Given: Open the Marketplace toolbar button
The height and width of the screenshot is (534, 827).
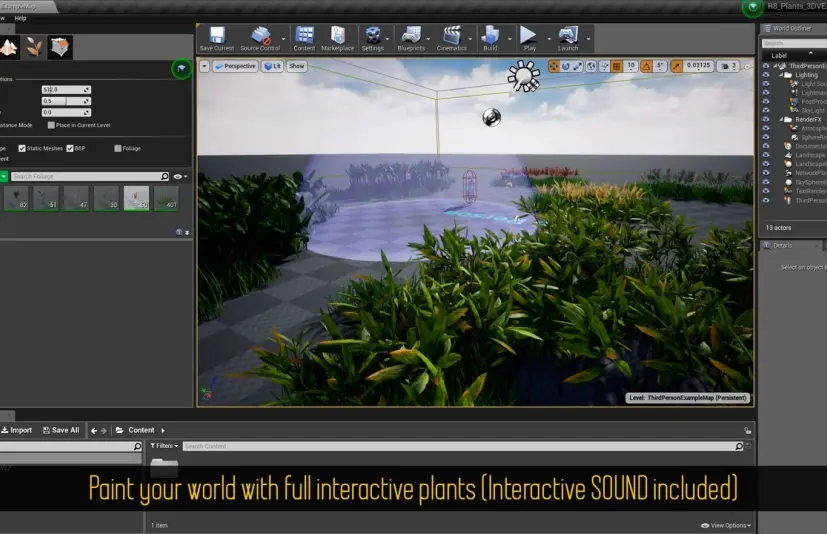Looking at the screenshot, I should click(338, 39).
